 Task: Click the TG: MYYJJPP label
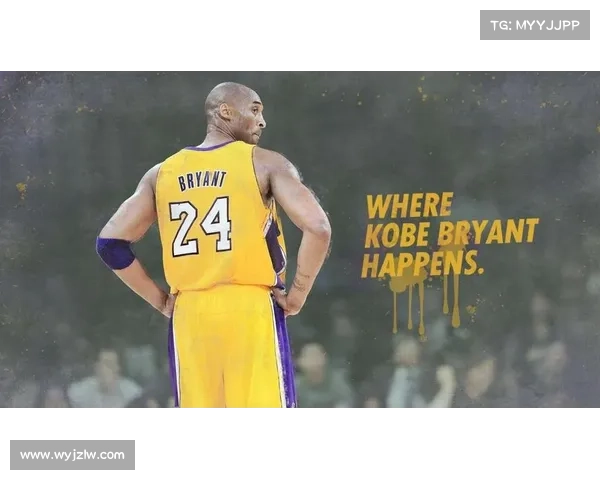535,25
